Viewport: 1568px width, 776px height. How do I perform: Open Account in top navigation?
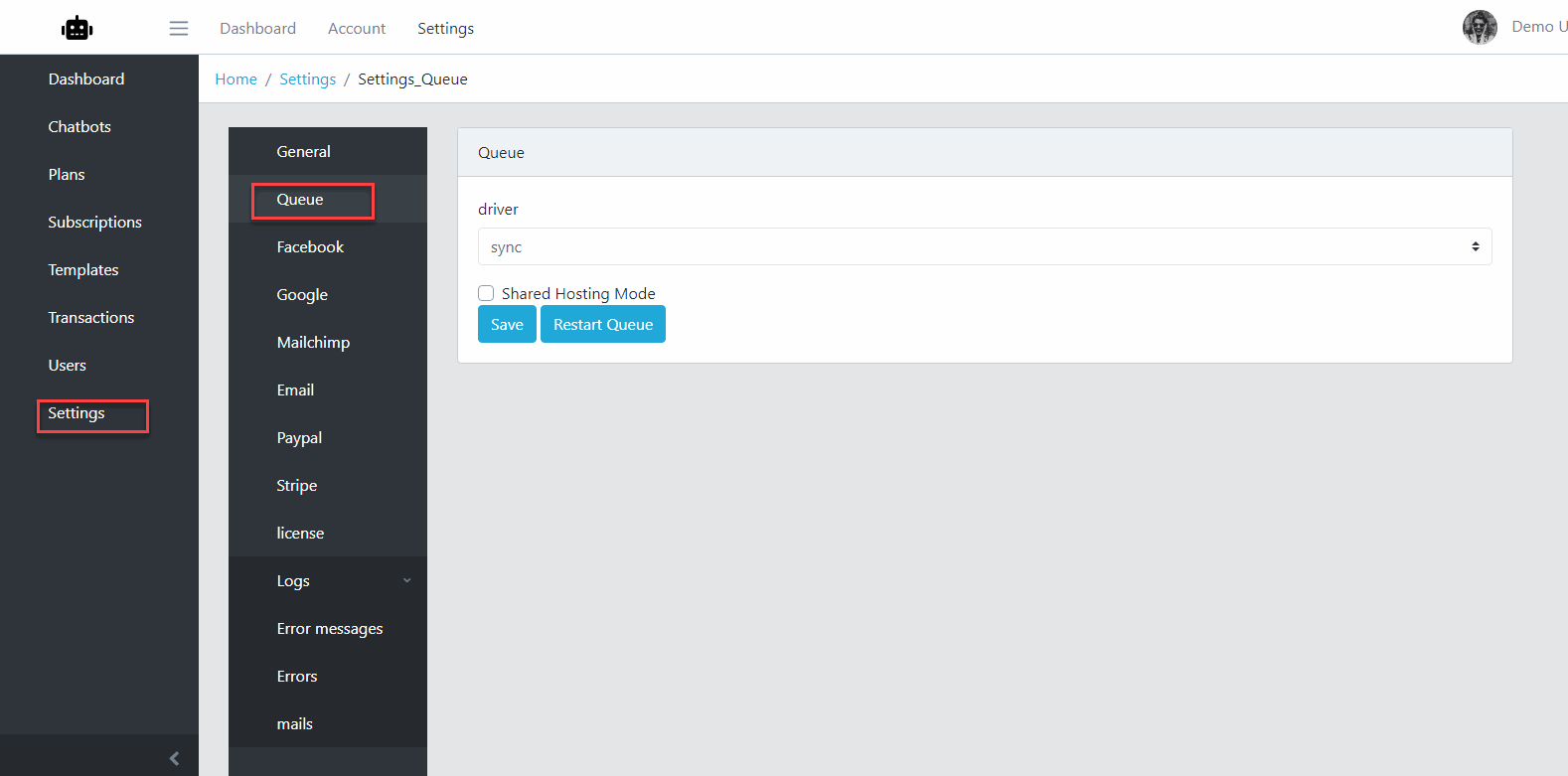click(x=357, y=29)
